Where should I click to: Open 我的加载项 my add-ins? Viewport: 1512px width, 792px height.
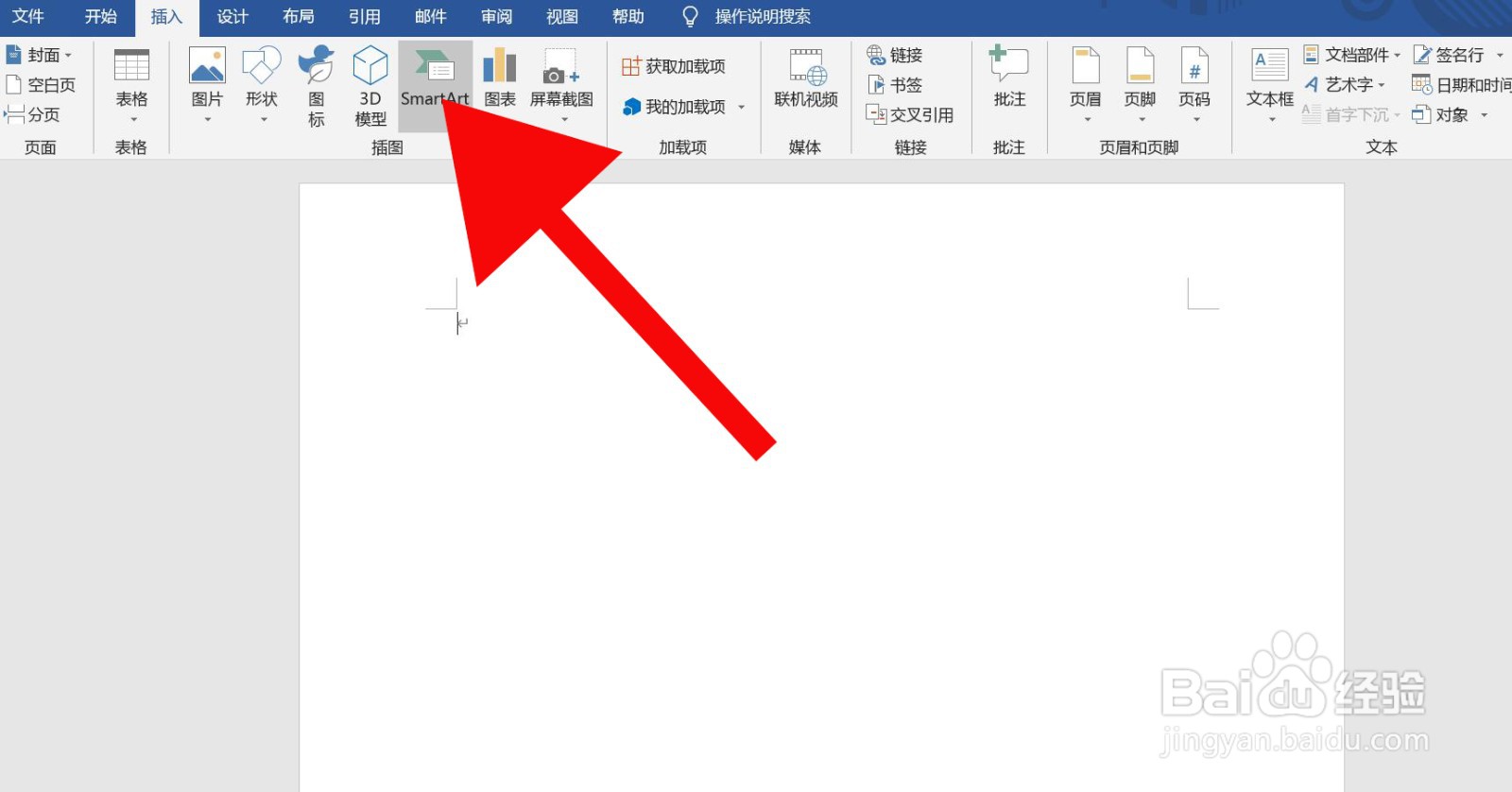[675, 108]
